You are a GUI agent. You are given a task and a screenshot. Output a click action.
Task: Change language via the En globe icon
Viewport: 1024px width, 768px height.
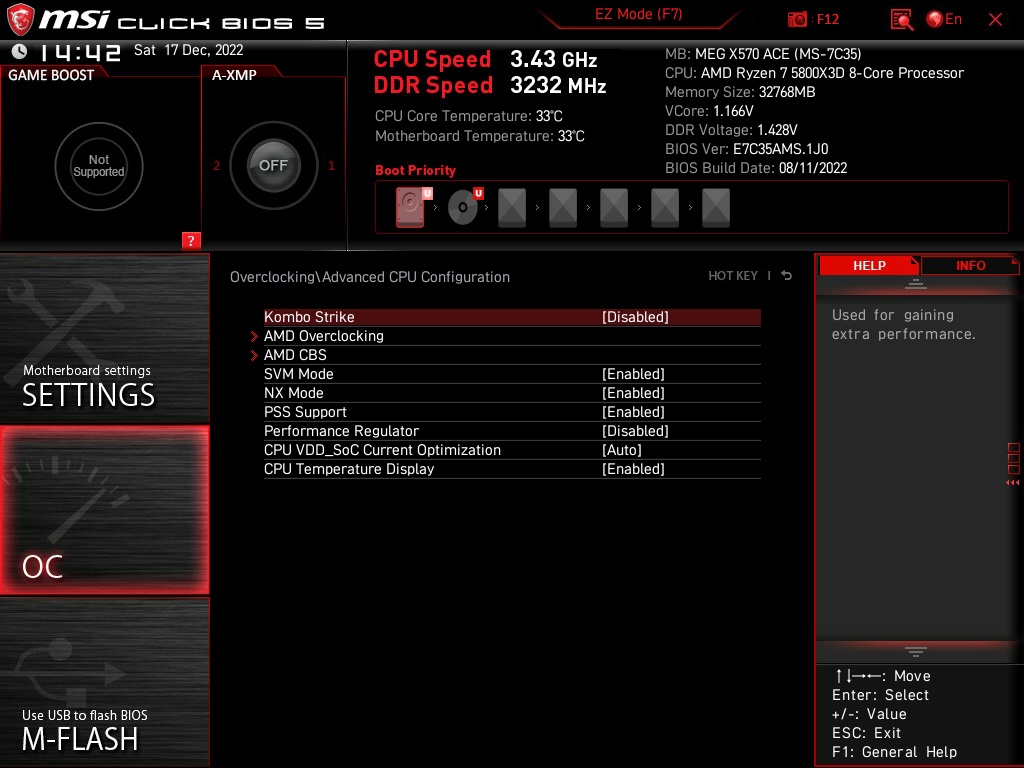pyautogui.click(x=944, y=19)
